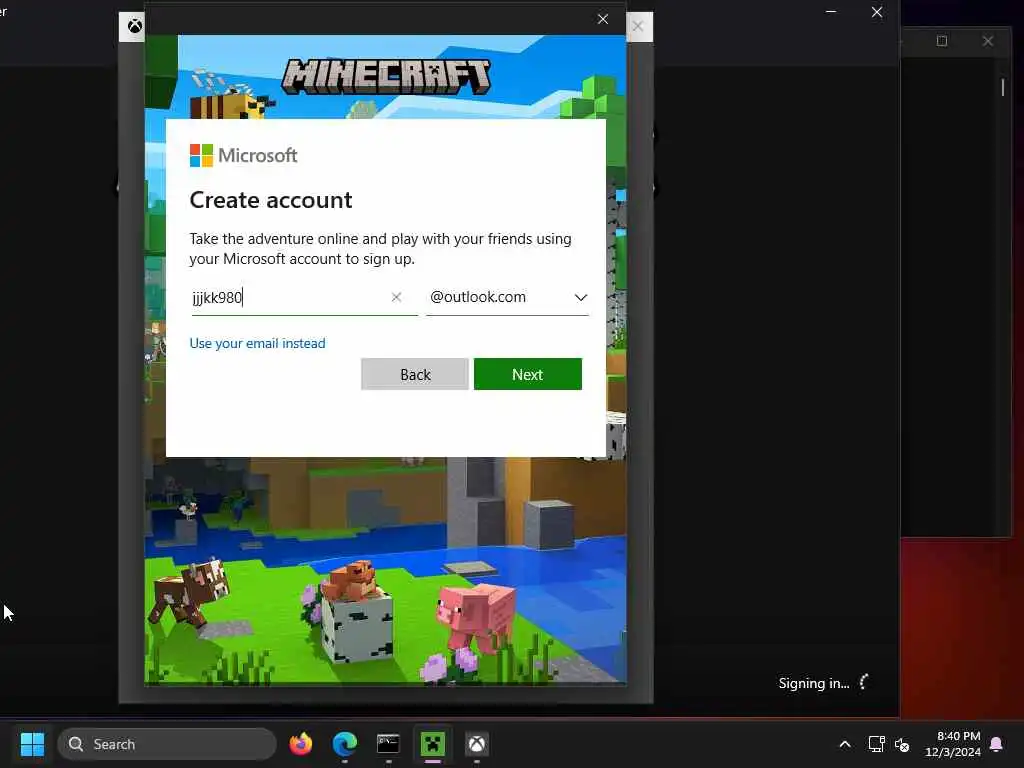Click the 'Signing in...' status text
1024x768 pixels.
(814, 683)
